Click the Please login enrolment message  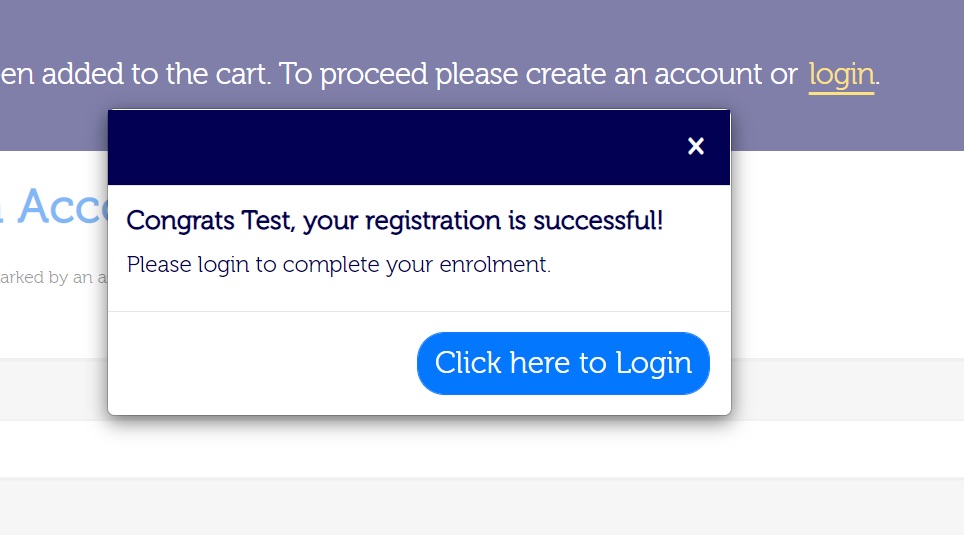pos(338,265)
